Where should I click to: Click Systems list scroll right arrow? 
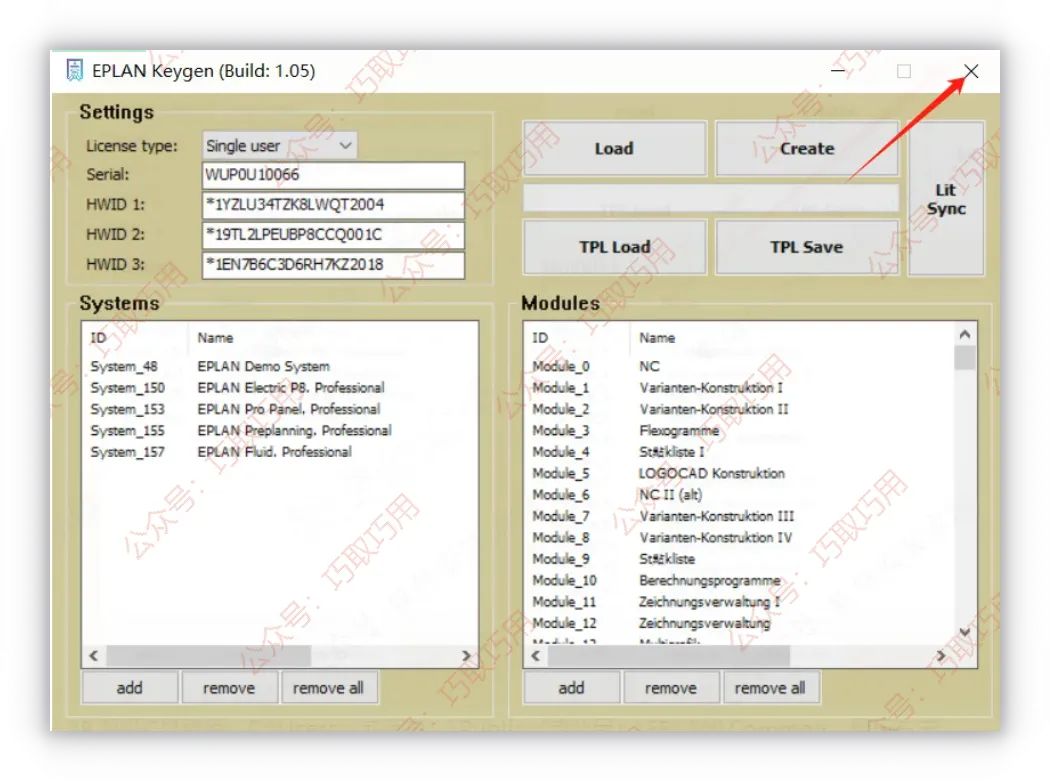(x=467, y=656)
